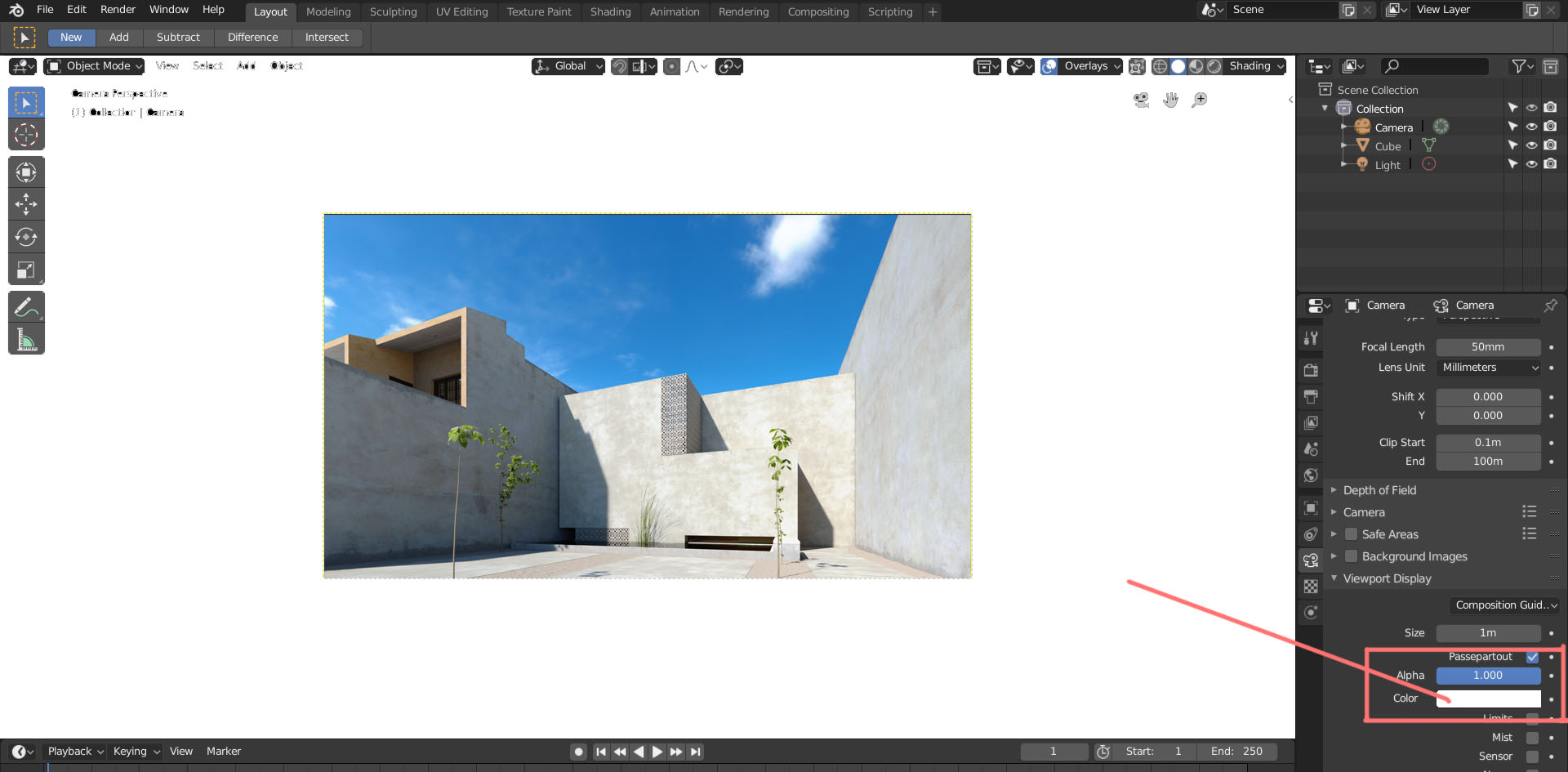Toggle camera view icon in viewport
The image size is (1568, 772).
1141,100
